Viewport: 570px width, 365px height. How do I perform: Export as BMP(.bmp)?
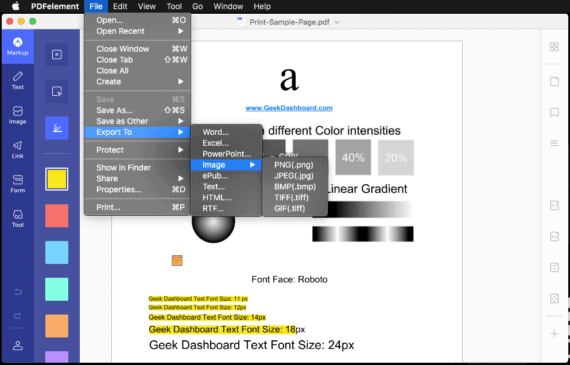tap(295, 187)
